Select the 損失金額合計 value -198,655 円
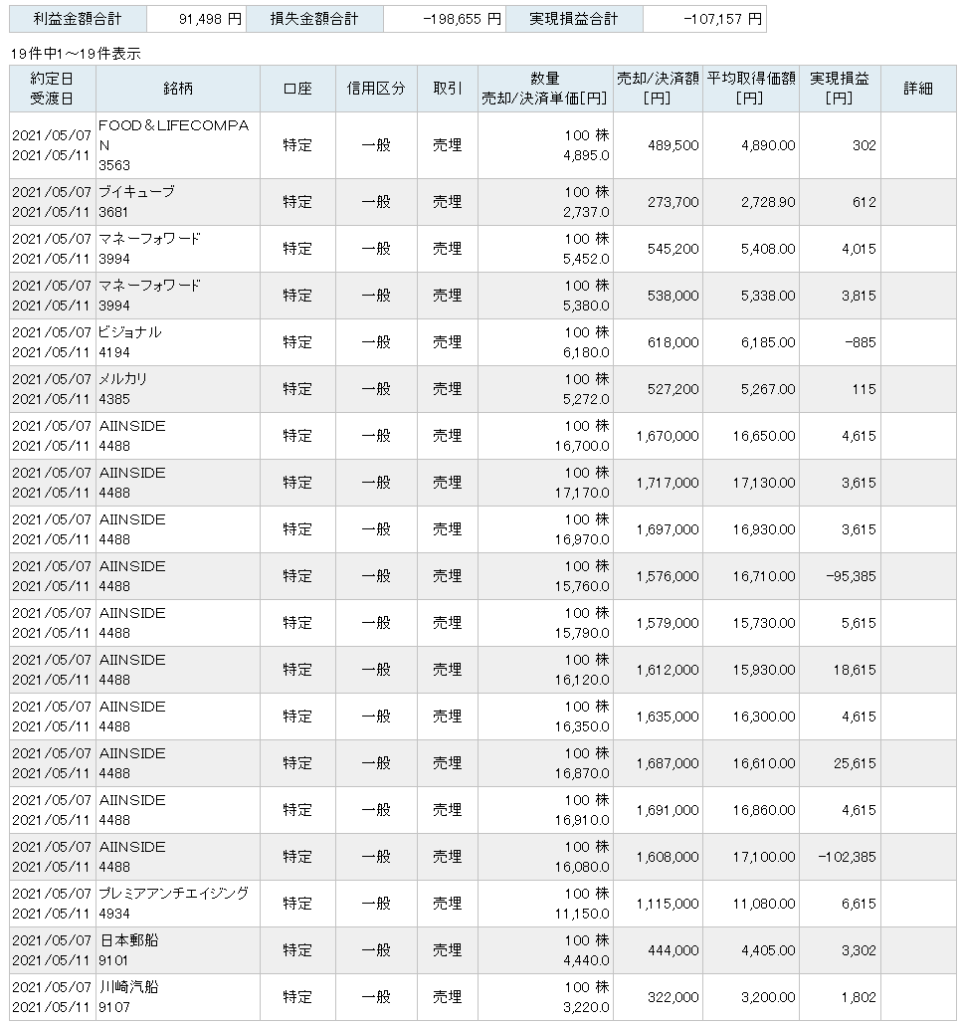 coord(462,20)
